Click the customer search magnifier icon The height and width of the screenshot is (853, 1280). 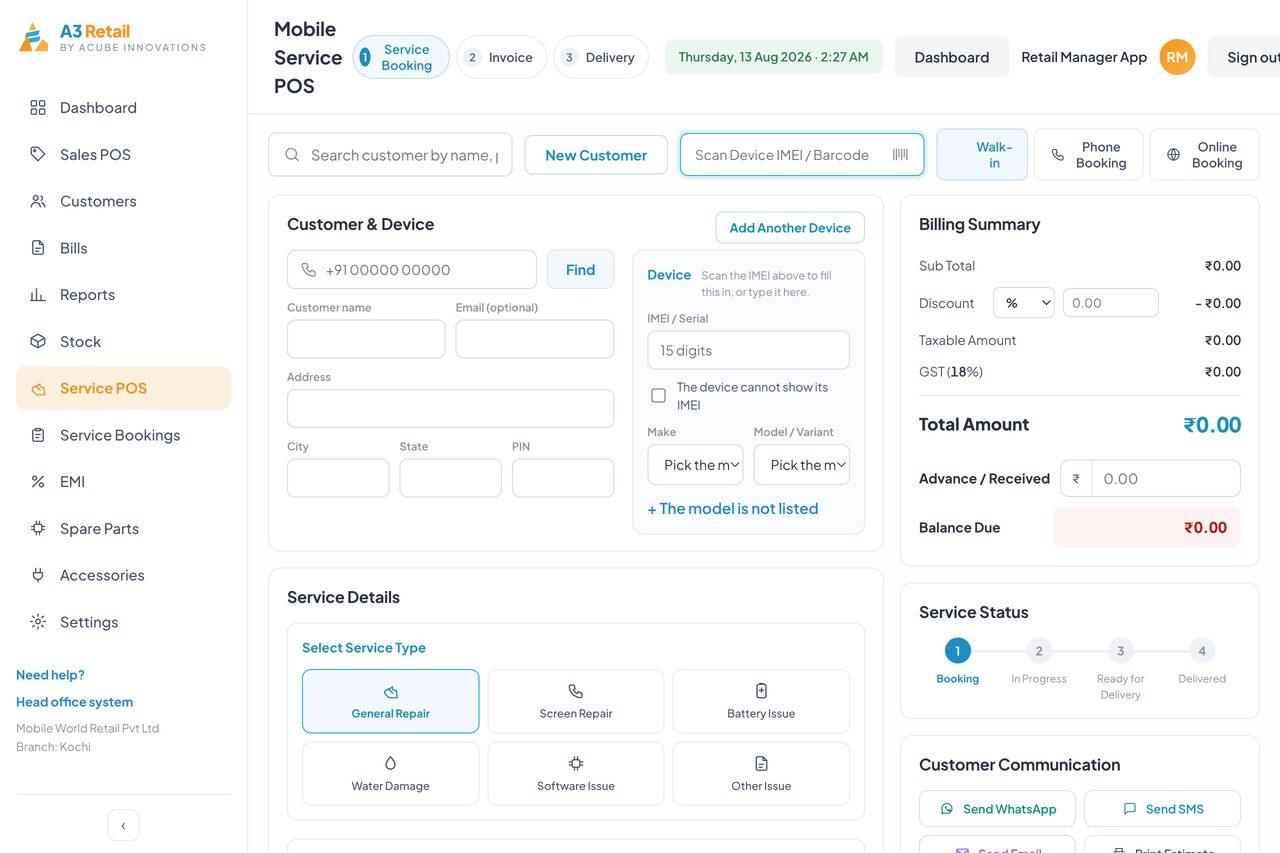pyautogui.click(x=292, y=155)
